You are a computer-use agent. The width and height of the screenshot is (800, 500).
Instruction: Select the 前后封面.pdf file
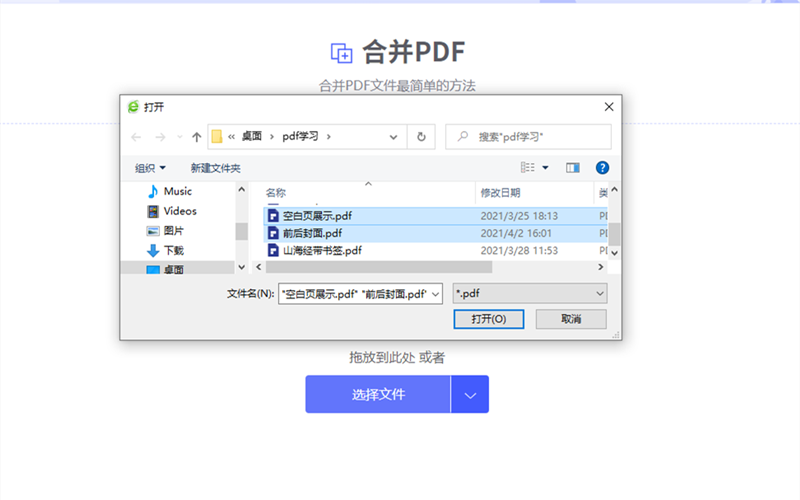(312, 233)
